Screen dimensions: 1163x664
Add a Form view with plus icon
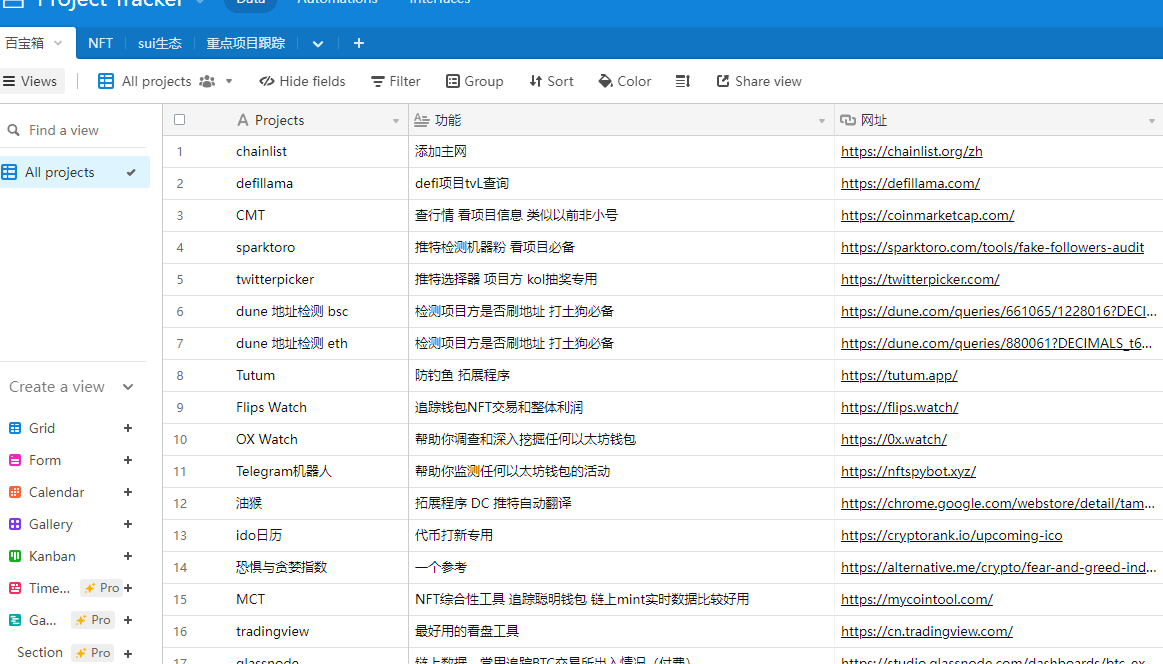tap(128, 460)
